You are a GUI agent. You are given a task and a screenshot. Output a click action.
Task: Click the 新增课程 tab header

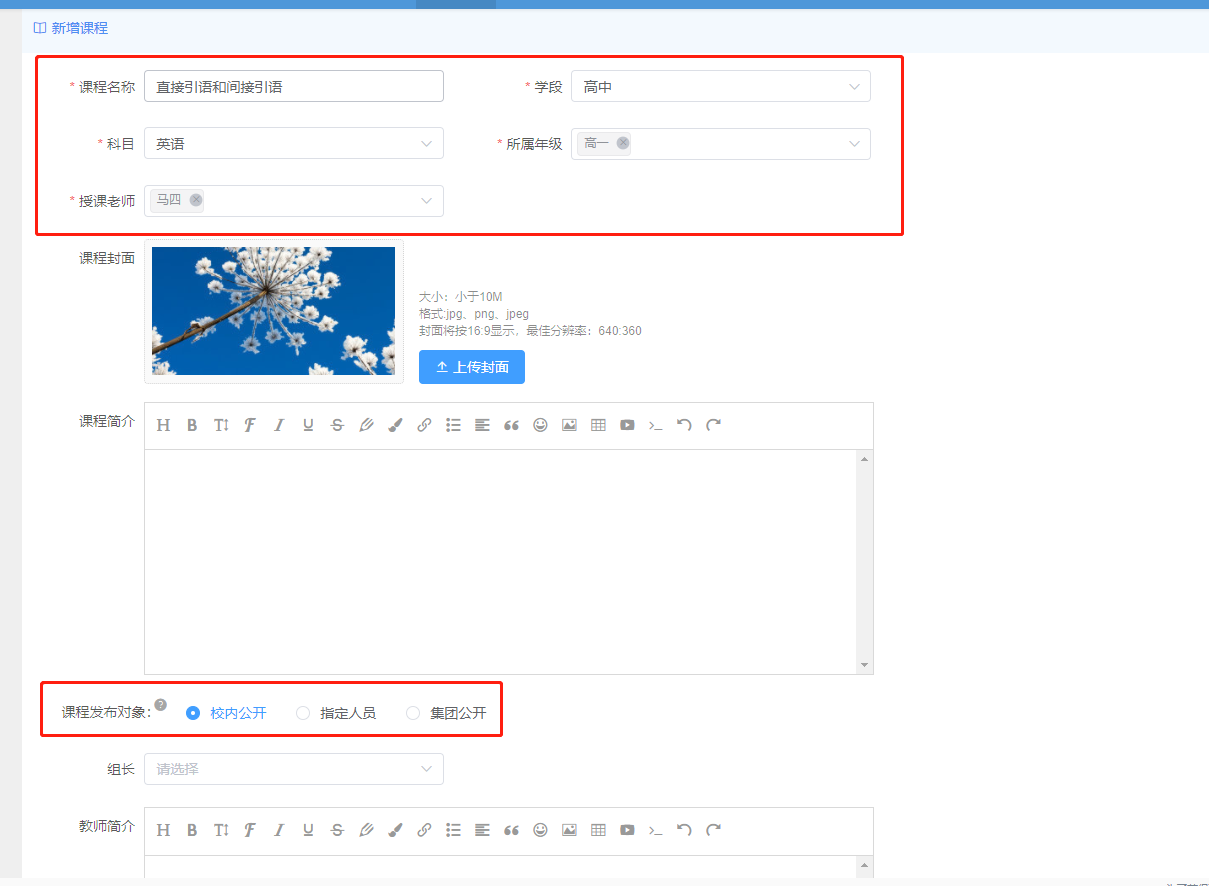click(x=71, y=28)
